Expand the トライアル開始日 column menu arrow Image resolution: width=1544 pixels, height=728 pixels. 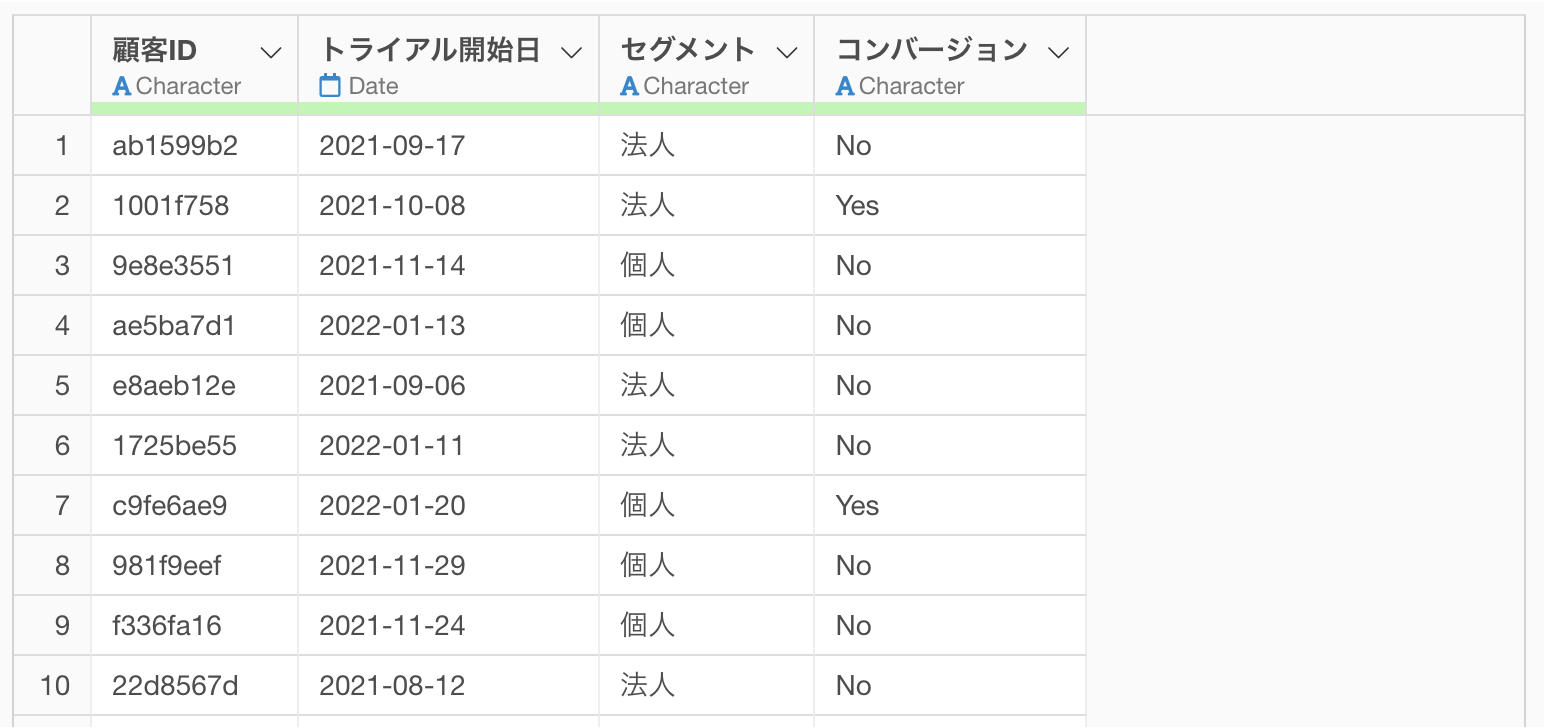[x=571, y=52]
